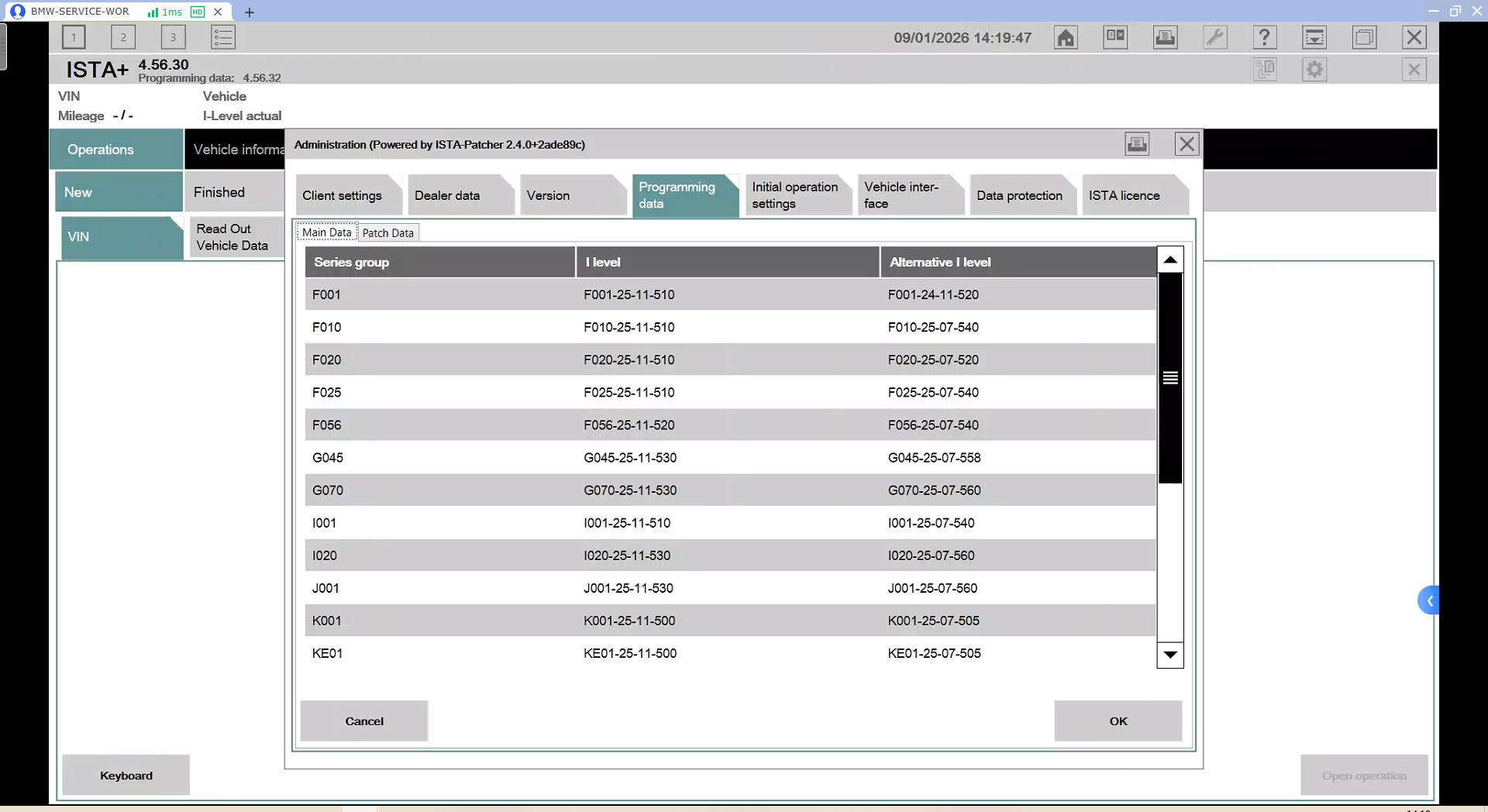Click the Home icon in the top toolbar
Viewport: 1488px width, 812px height.
(1066, 37)
